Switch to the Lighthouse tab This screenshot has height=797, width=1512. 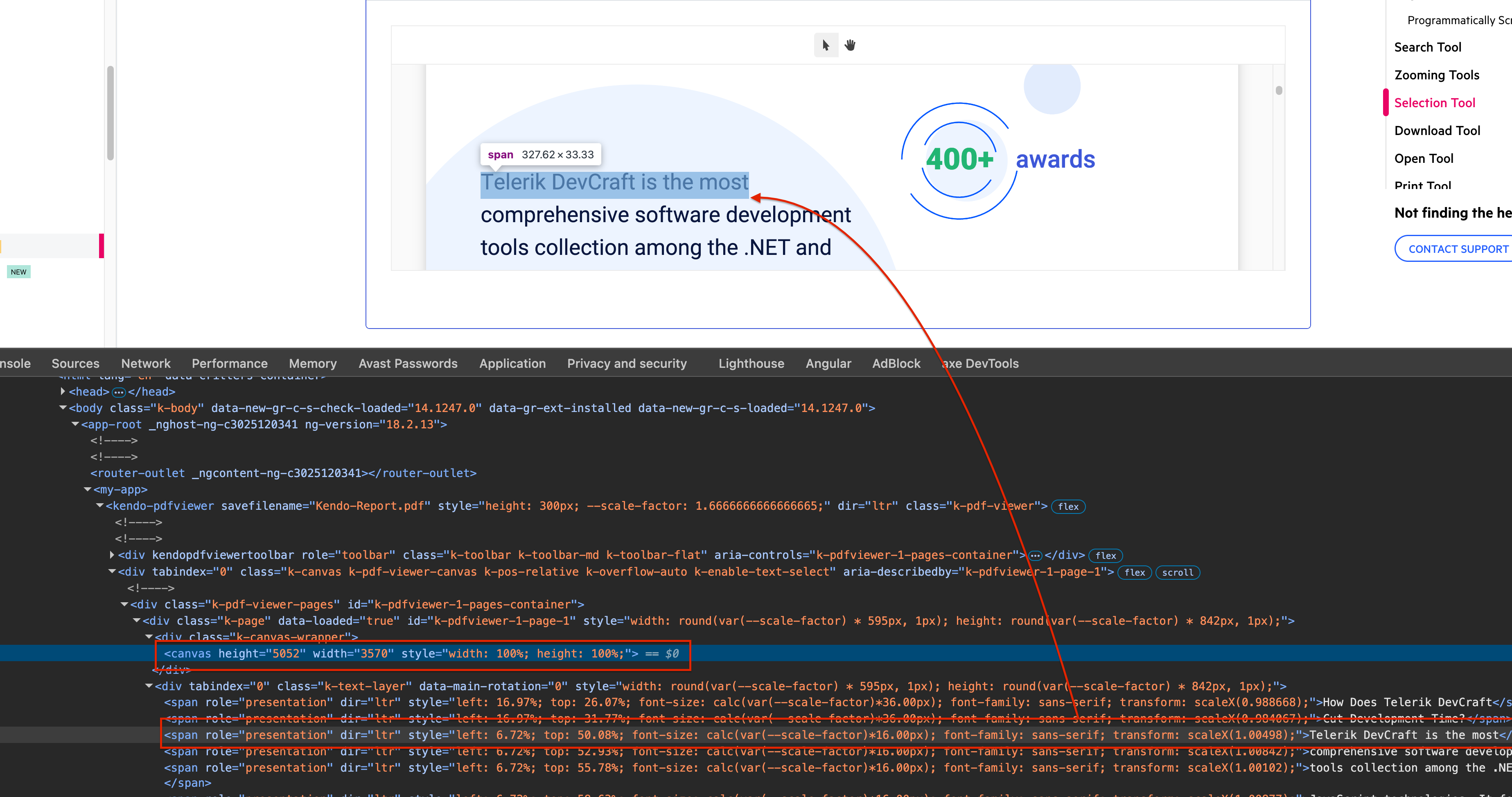(751, 363)
